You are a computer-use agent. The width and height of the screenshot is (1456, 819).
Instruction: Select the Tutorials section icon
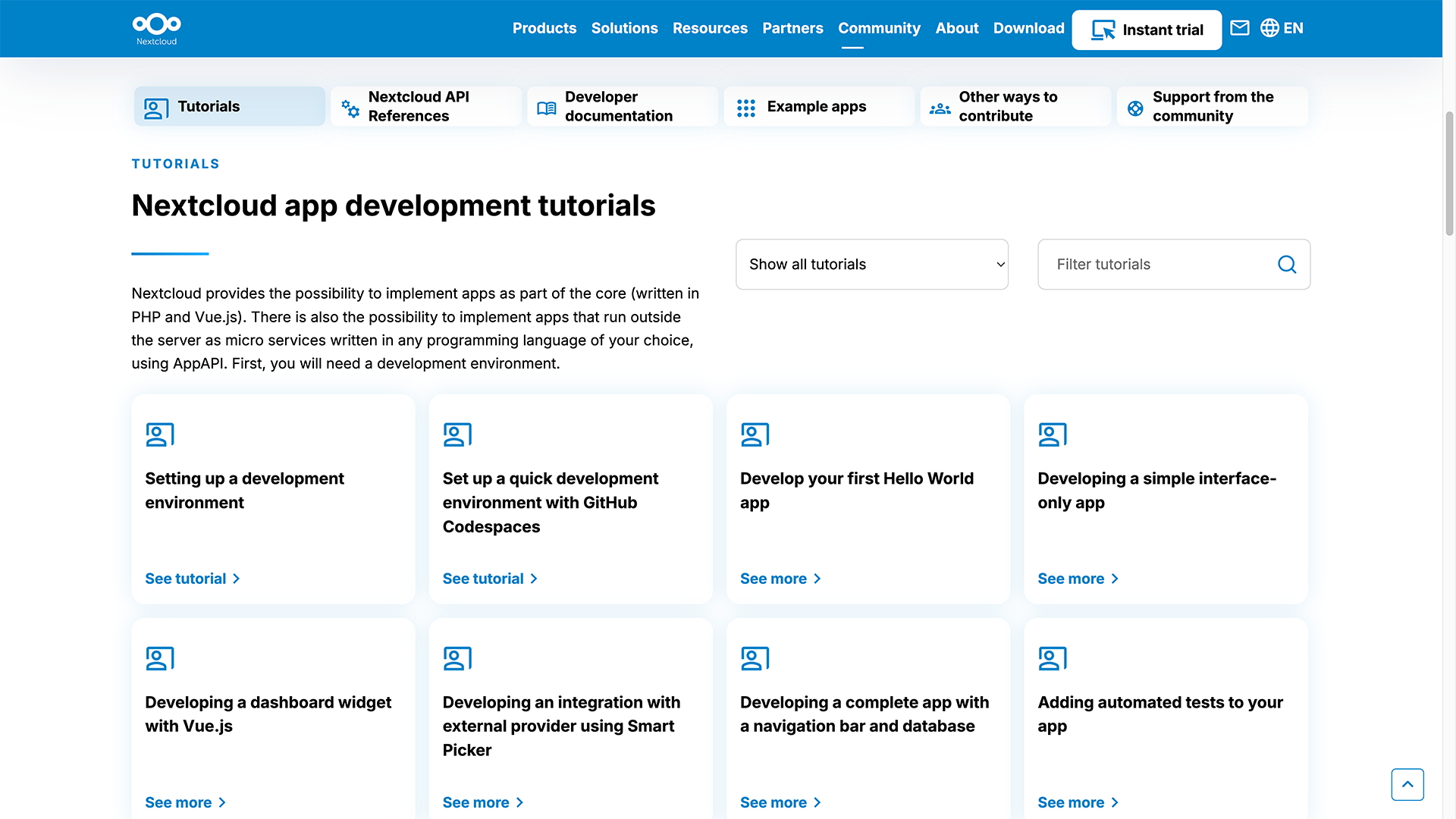coord(155,107)
